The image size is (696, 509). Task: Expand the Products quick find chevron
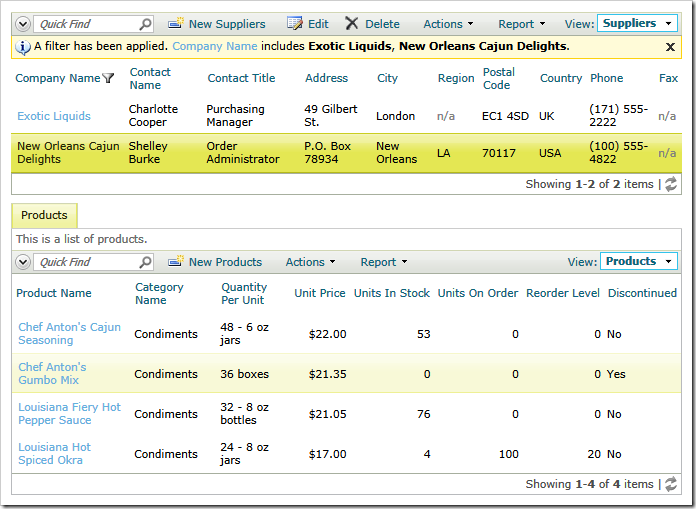click(x=23, y=262)
